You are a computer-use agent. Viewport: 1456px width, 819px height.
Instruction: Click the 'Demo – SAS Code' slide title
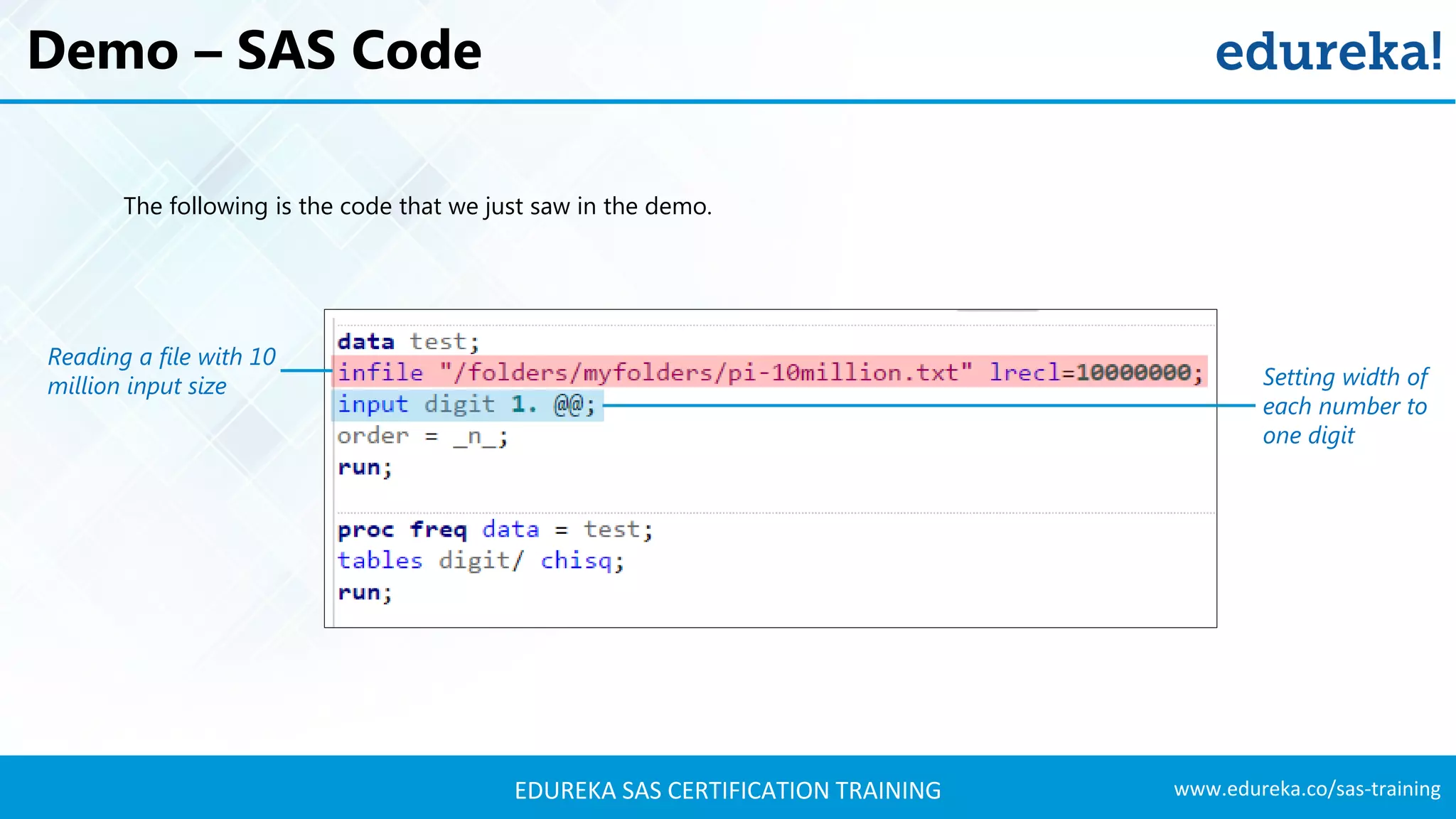pos(255,50)
